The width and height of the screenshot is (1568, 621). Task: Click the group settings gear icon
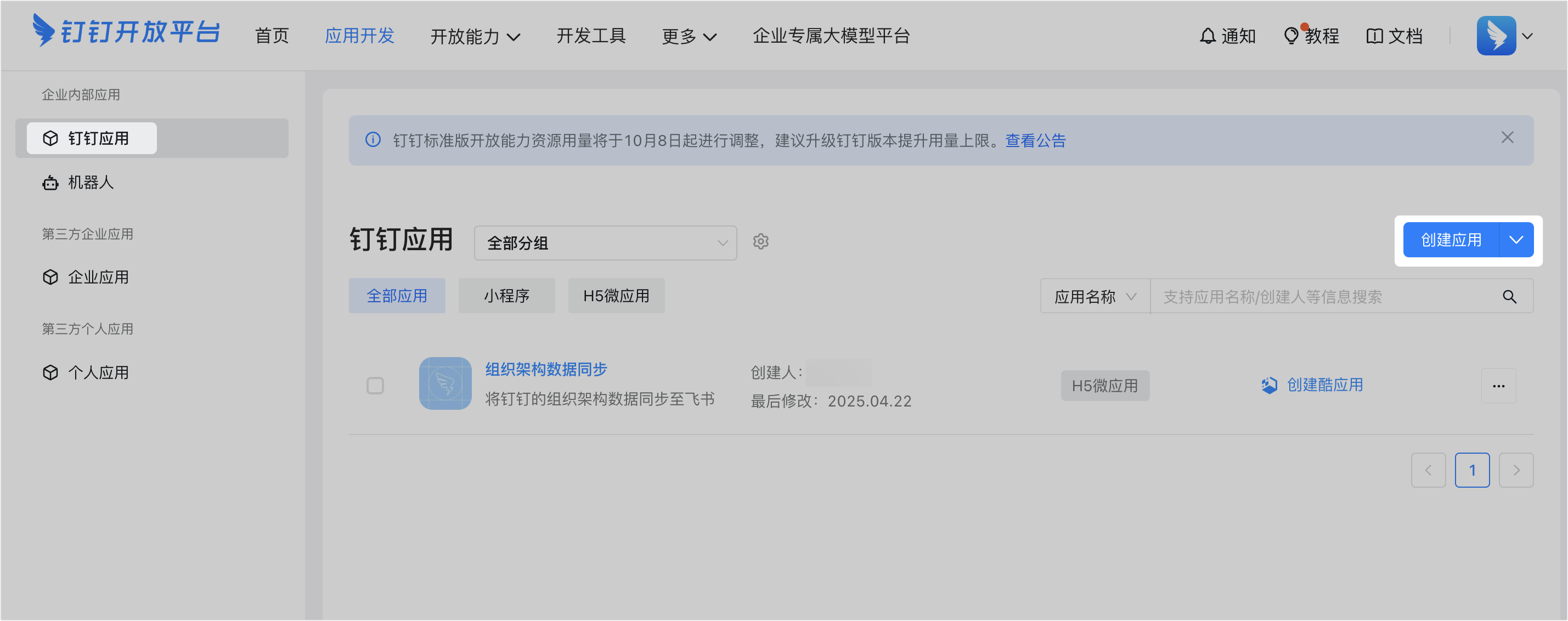[x=761, y=242]
